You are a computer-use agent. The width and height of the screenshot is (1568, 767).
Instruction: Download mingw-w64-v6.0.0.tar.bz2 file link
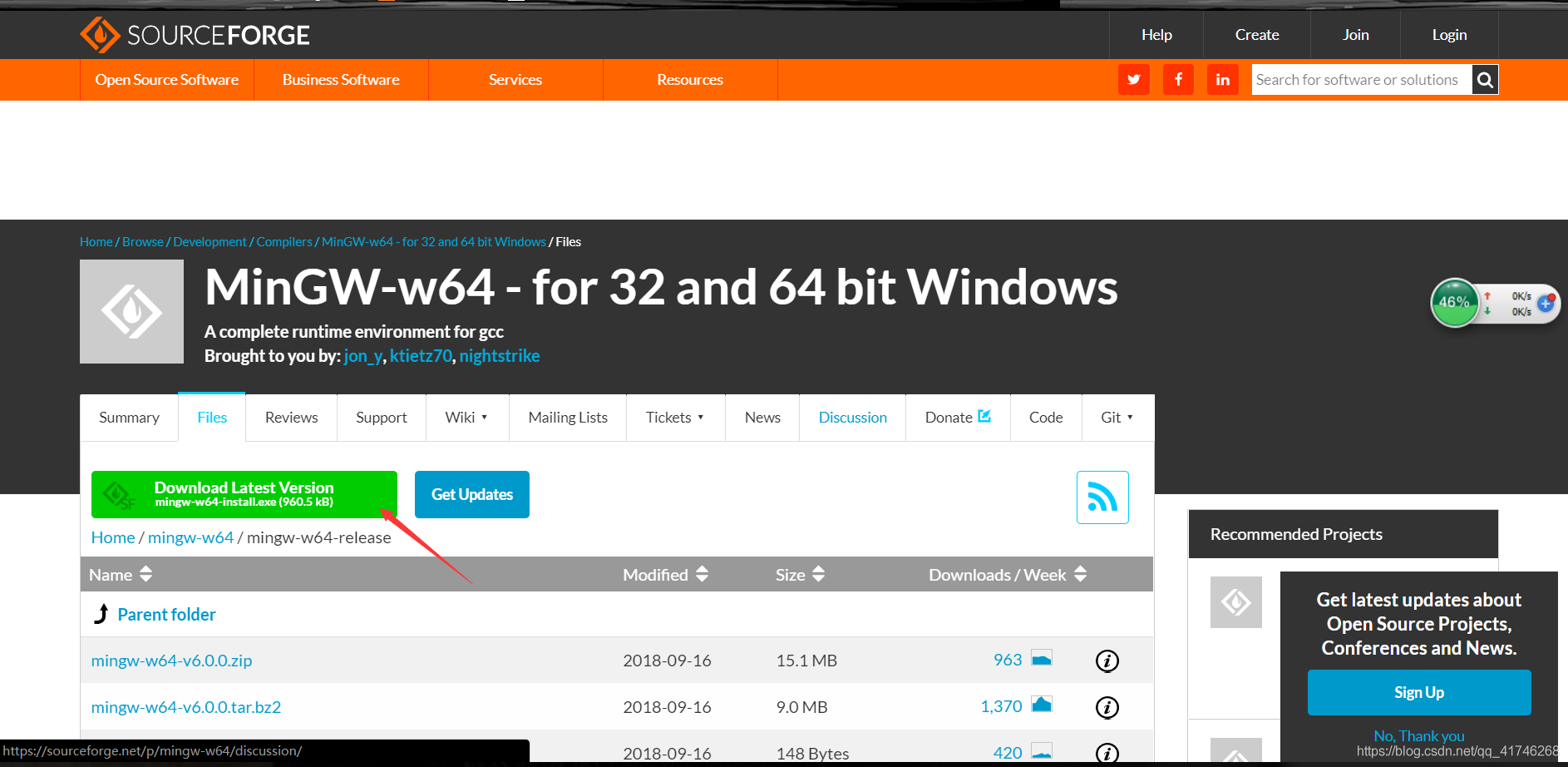pos(186,707)
